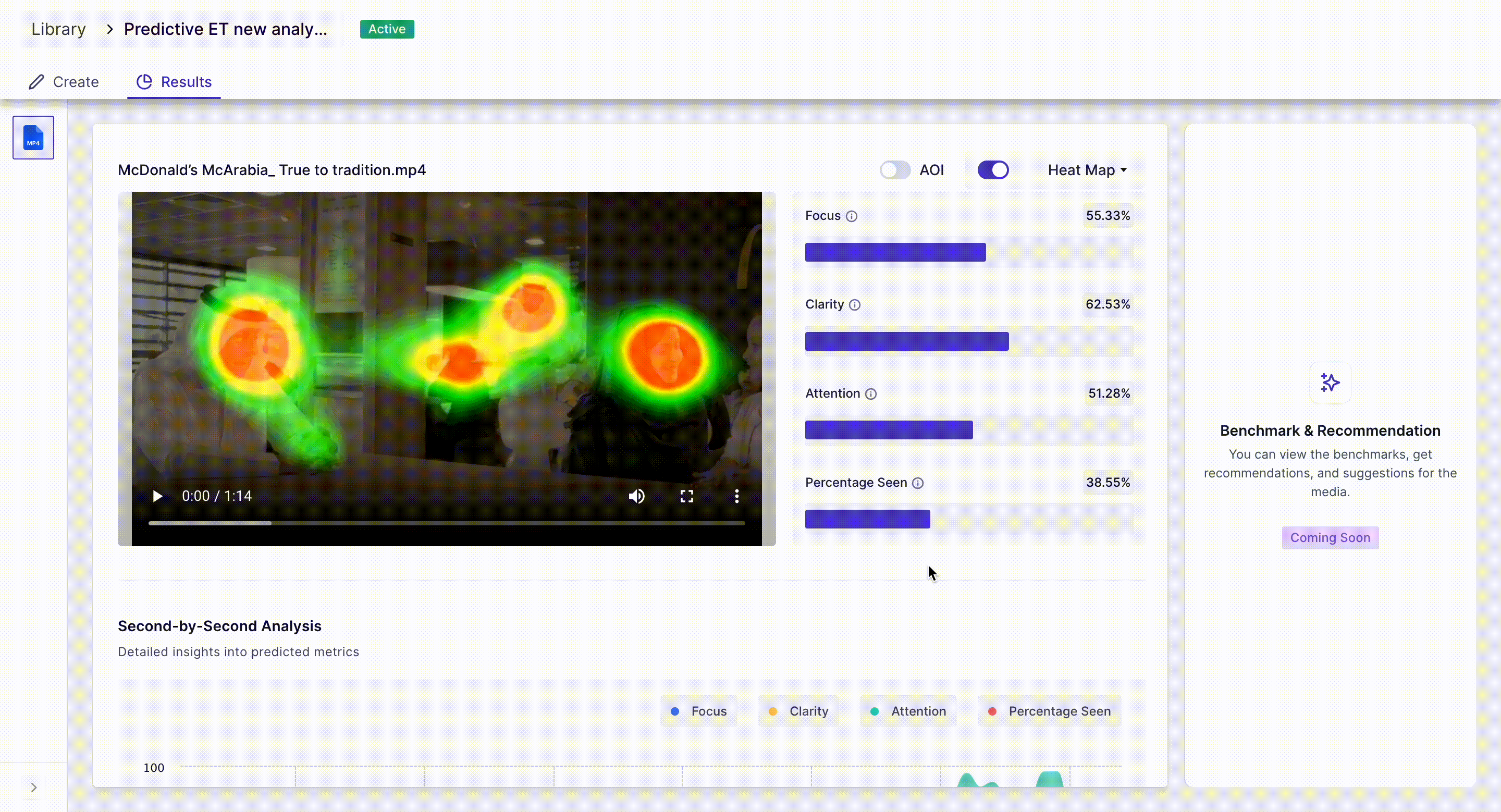Click the video filename McDonald's McArabia title
Viewport: 1501px width, 812px height.
coord(272,170)
